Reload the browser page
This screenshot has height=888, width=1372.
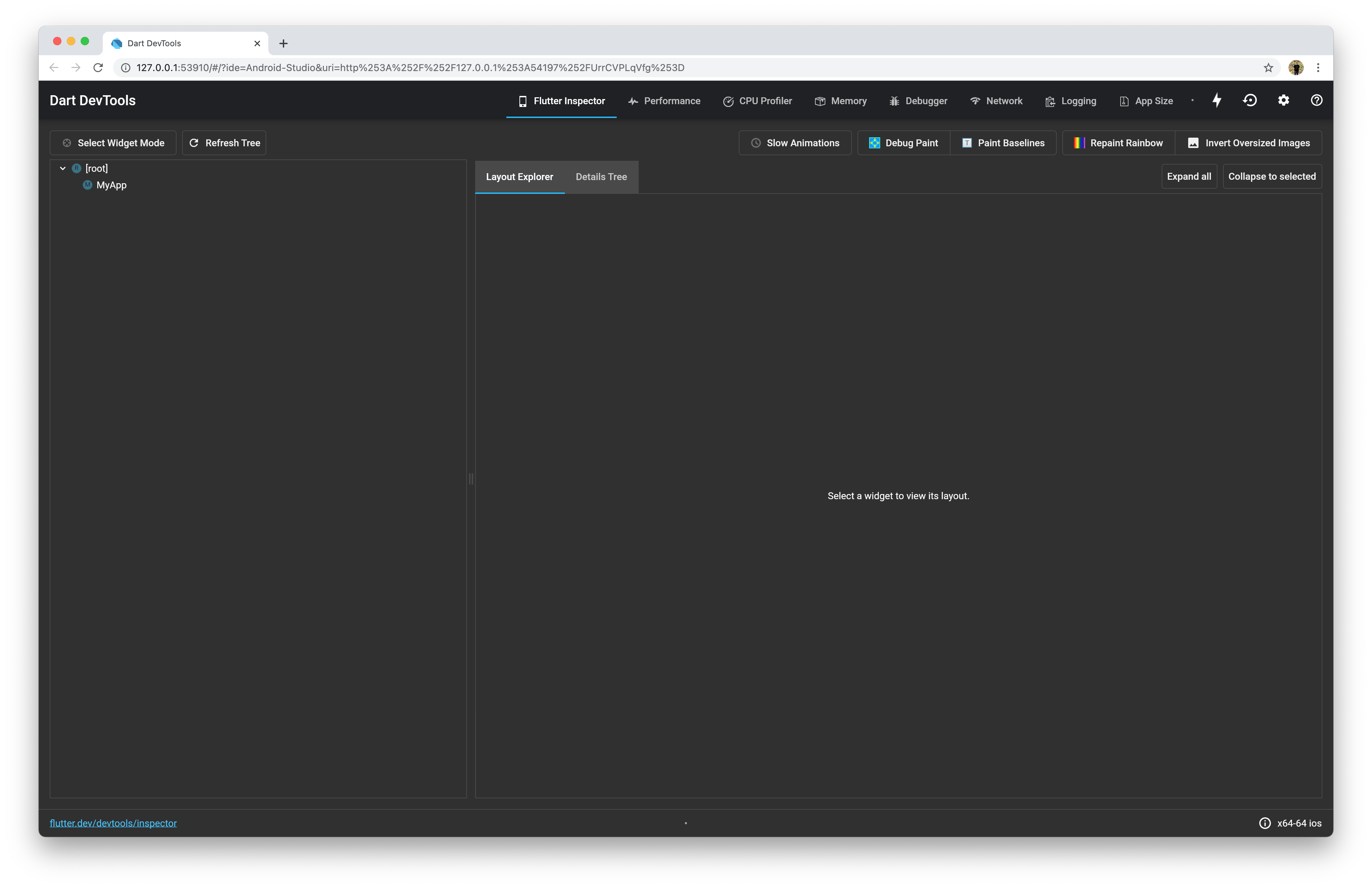pos(98,68)
